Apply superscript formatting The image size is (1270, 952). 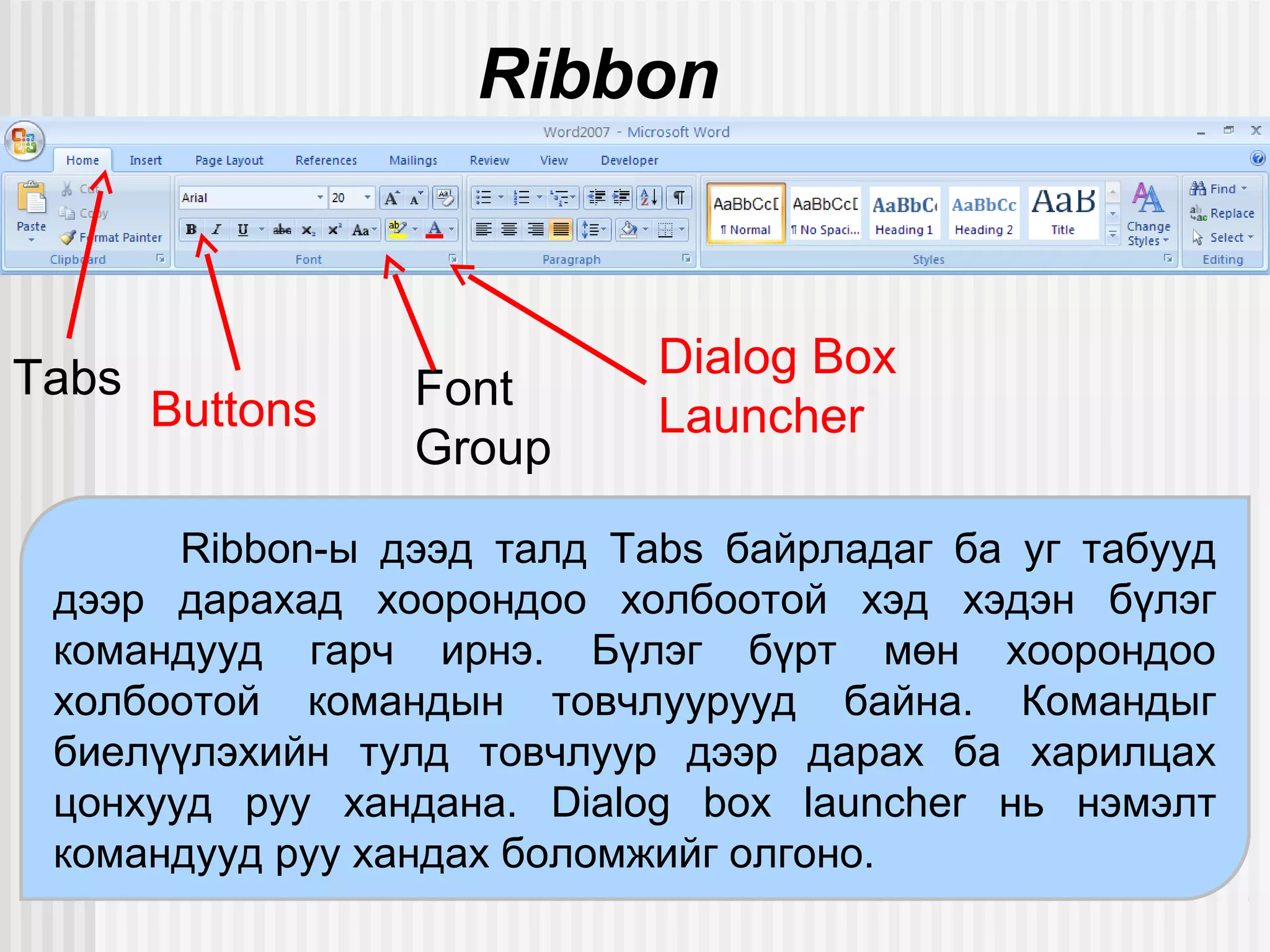tap(335, 230)
